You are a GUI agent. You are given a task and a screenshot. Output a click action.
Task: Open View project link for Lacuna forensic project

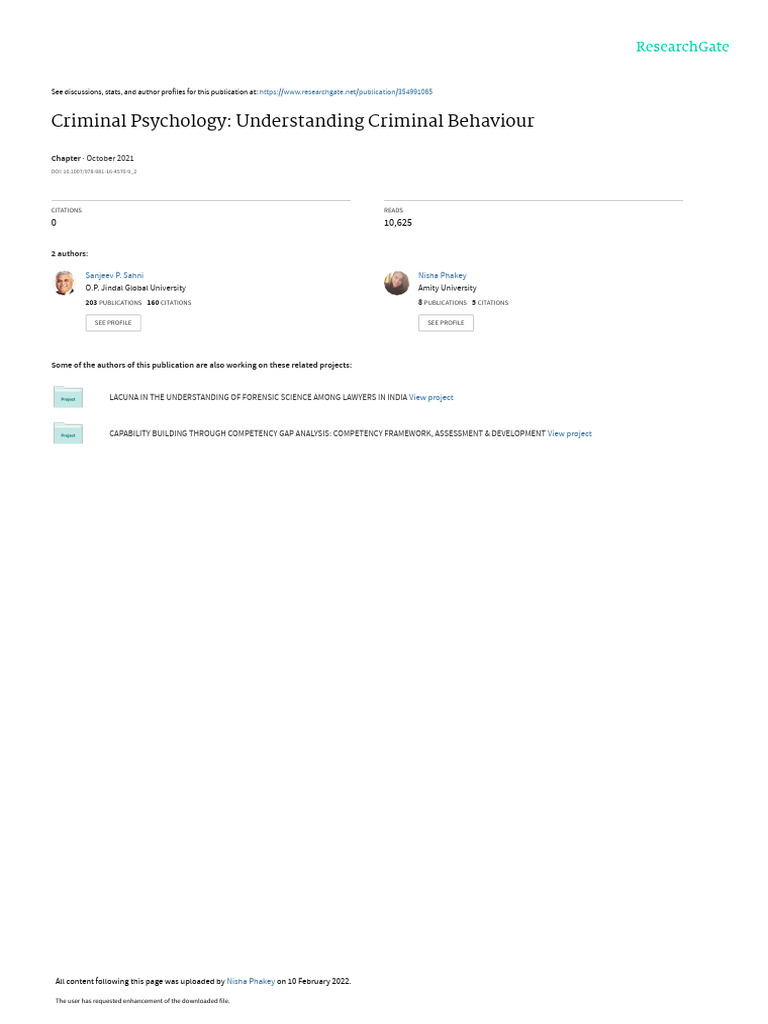click(x=431, y=397)
